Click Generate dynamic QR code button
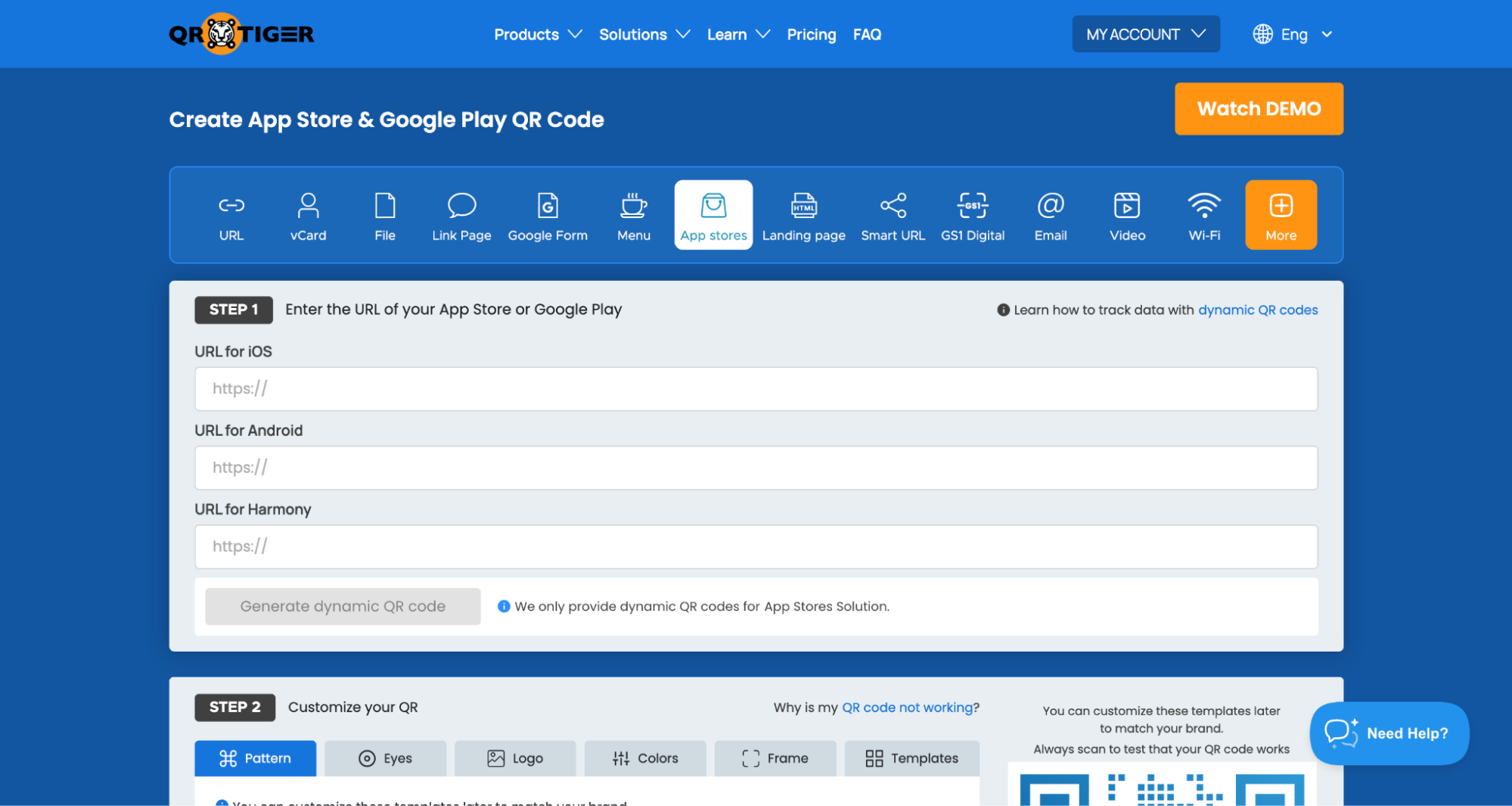The image size is (1512, 806). pyautogui.click(x=343, y=606)
